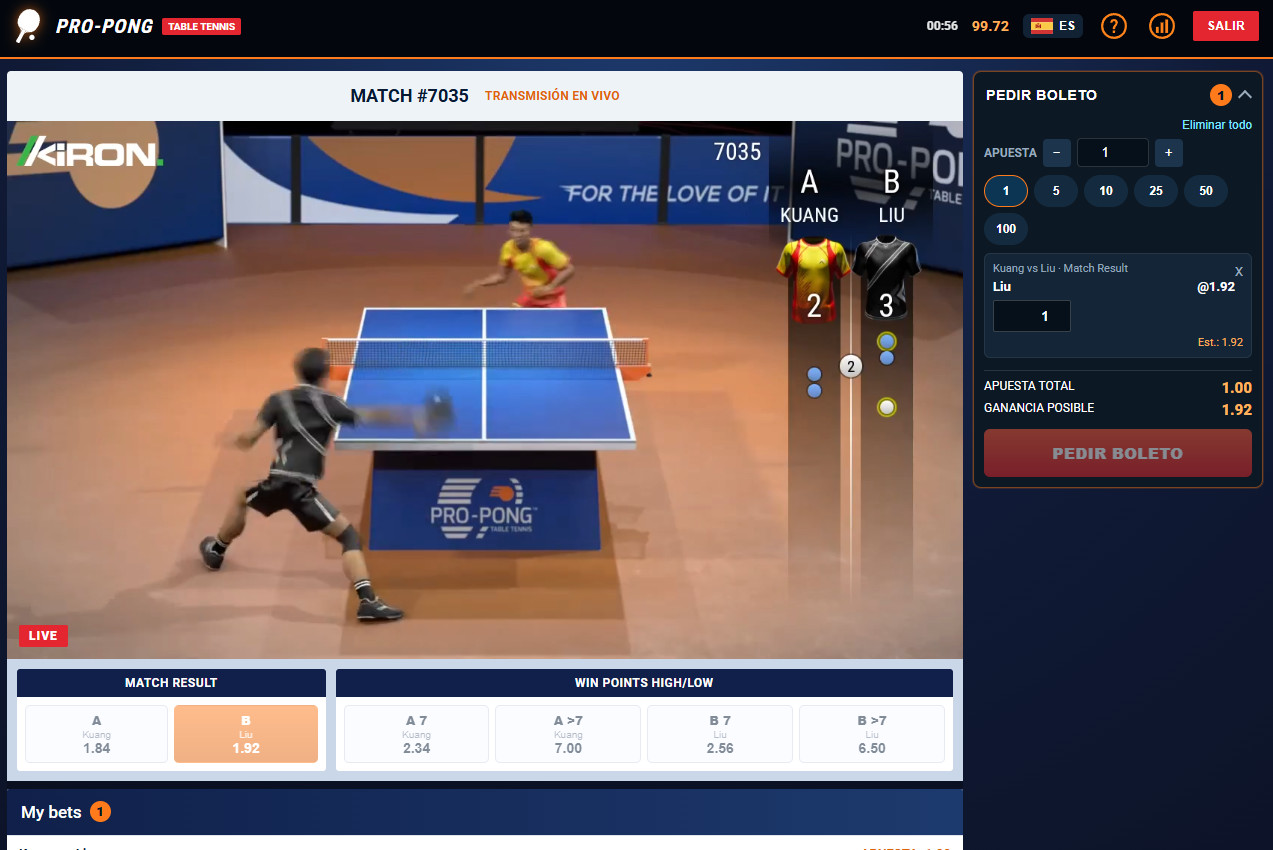The height and width of the screenshot is (850, 1273).
Task: Select the 5 stake chip
Action: point(1056,191)
